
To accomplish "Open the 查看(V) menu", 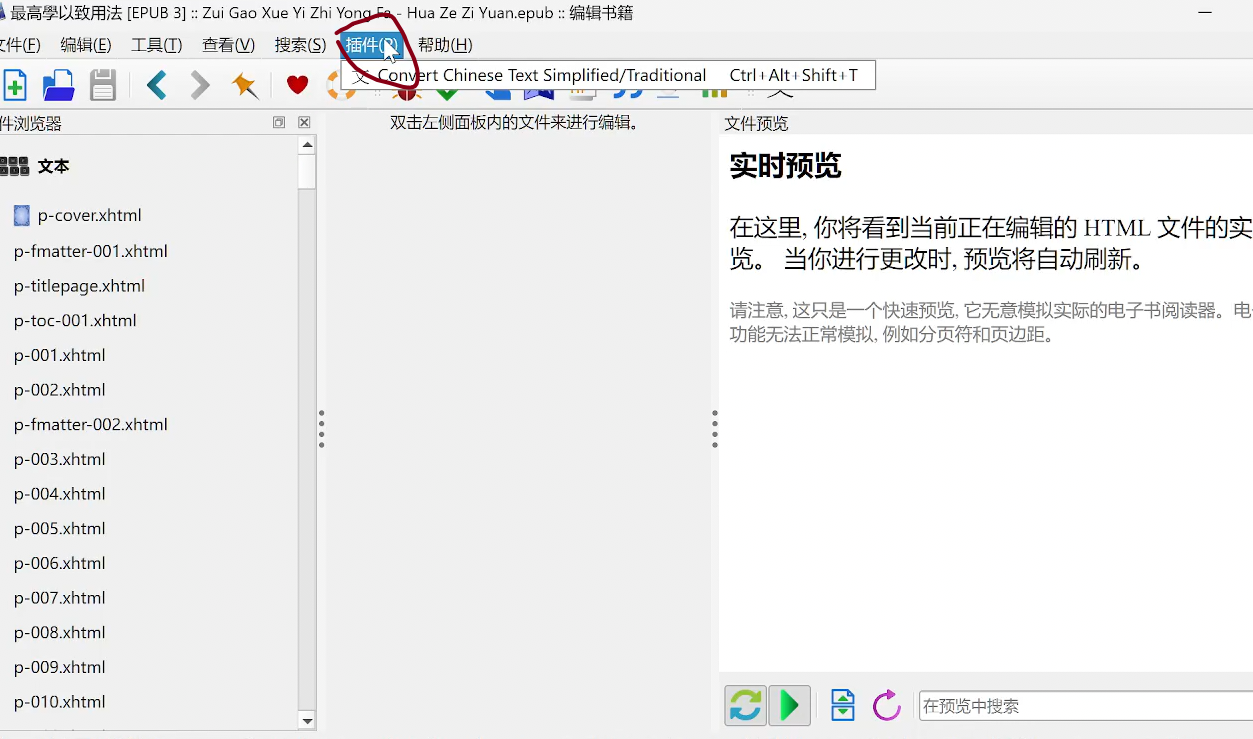I will tap(228, 45).
